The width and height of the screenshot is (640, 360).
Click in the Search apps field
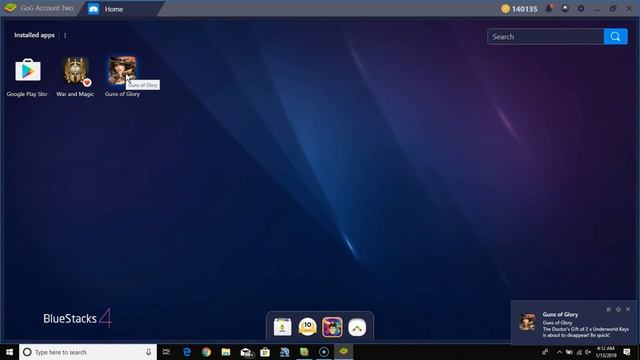pyautogui.click(x=545, y=37)
